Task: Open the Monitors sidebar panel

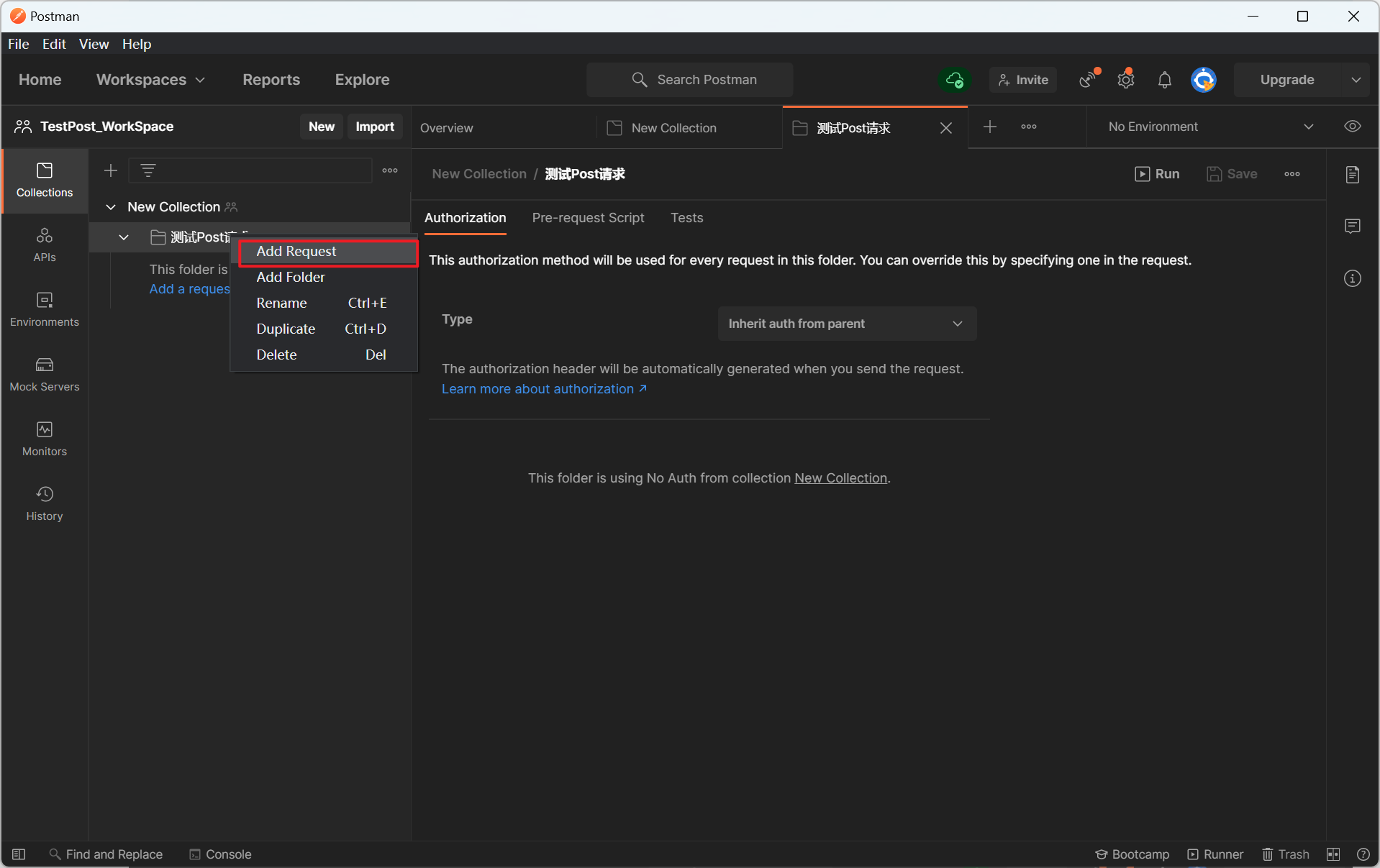Action: coord(45,439)
